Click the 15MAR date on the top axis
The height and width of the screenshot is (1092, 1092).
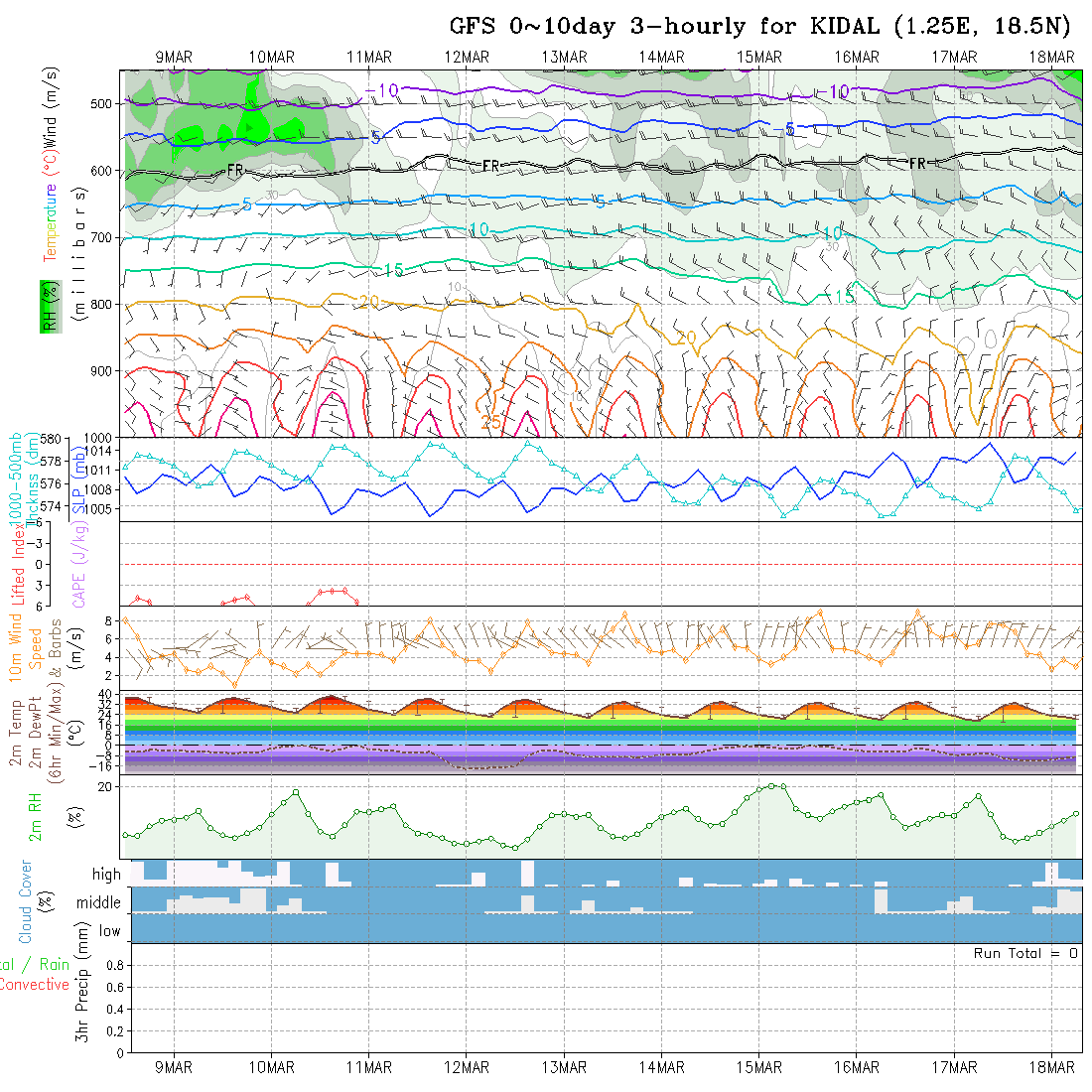click(x=758, y=58)
